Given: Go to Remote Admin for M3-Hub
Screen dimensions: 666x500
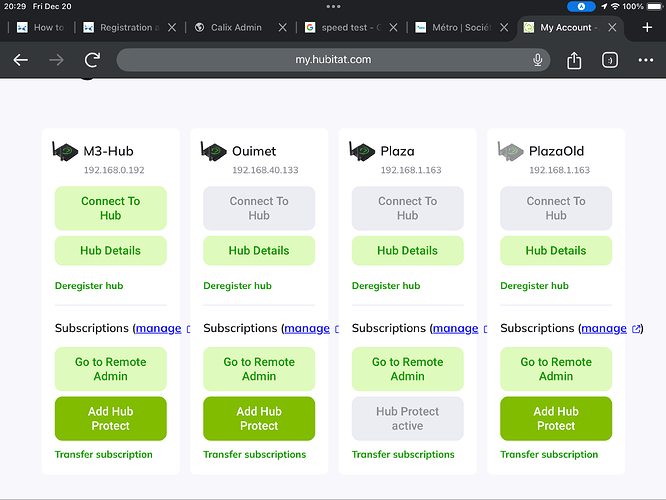Looking at the screenshot, I should pyautogui.click(x=110, y=369).
